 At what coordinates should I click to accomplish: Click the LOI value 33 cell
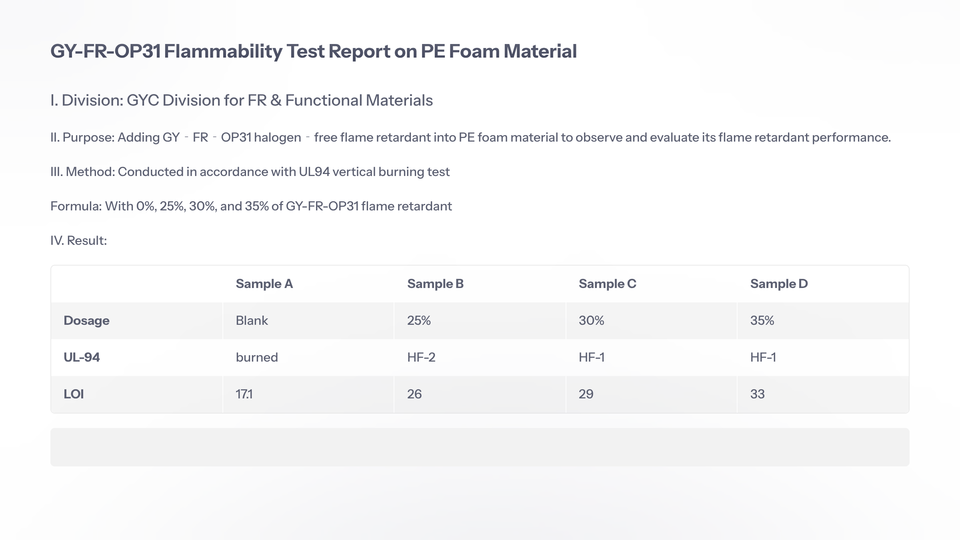pos(757,394)
